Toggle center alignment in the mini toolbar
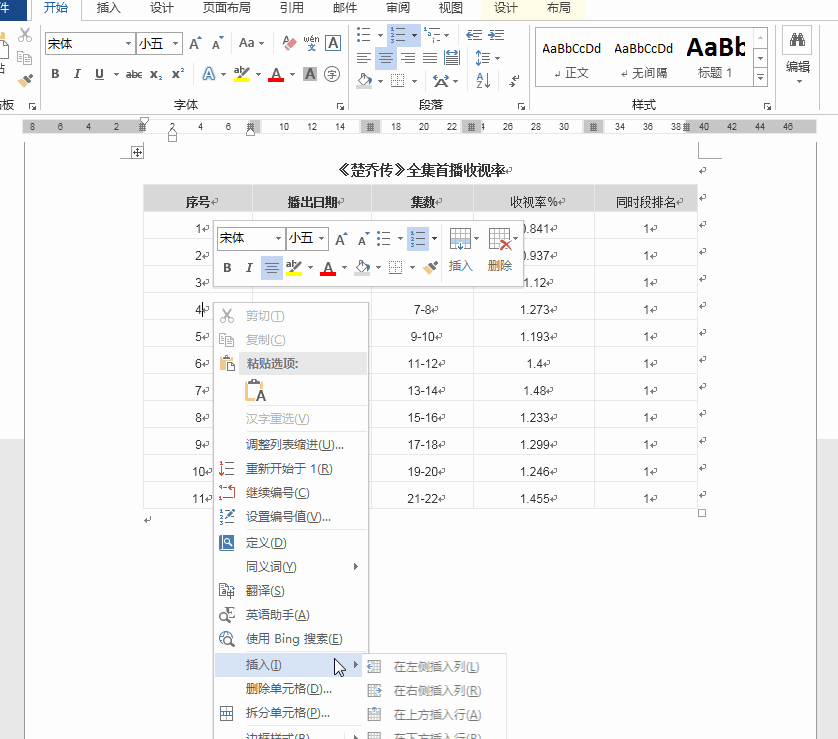The height and width of the screenshot is (739, 838). pos(271,268)
